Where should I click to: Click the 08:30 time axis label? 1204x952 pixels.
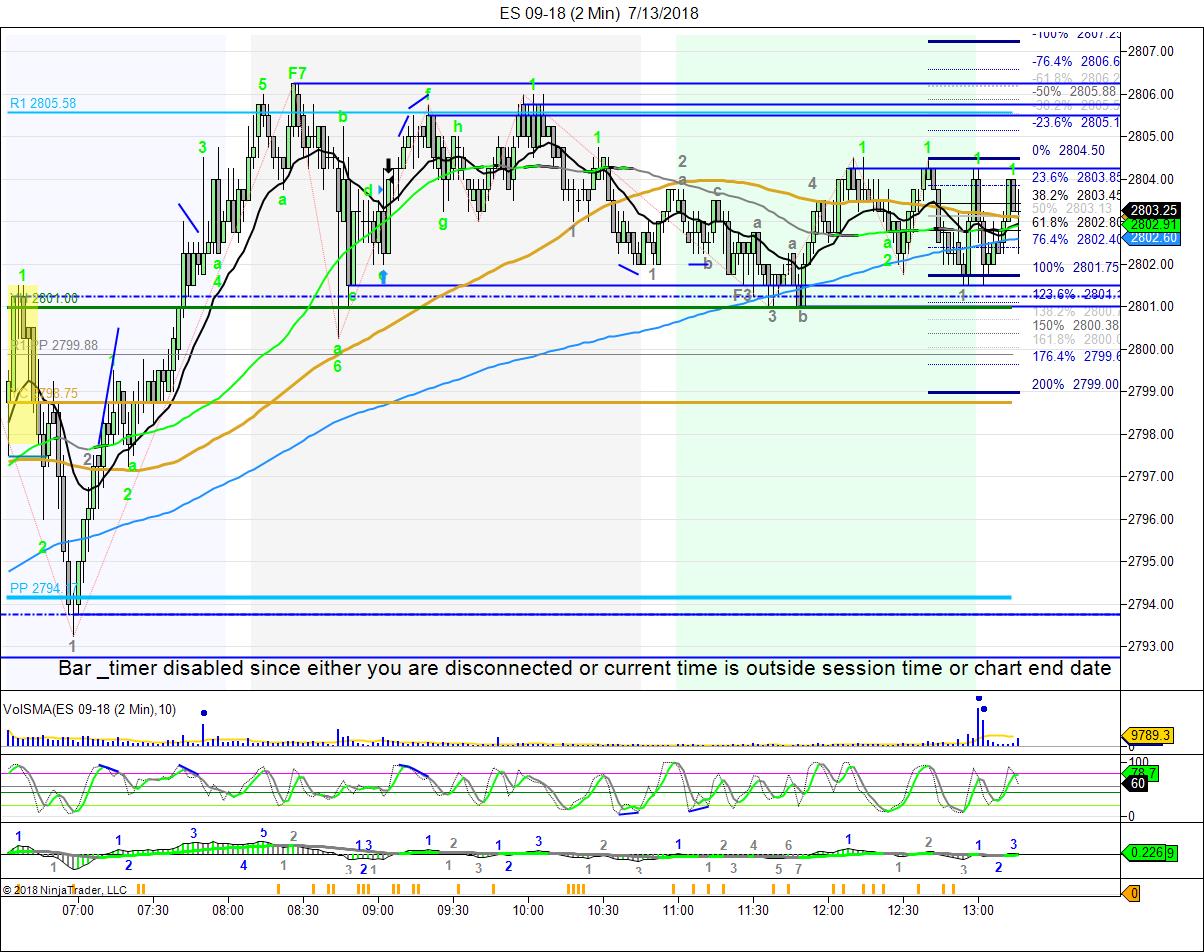point(303,909)
